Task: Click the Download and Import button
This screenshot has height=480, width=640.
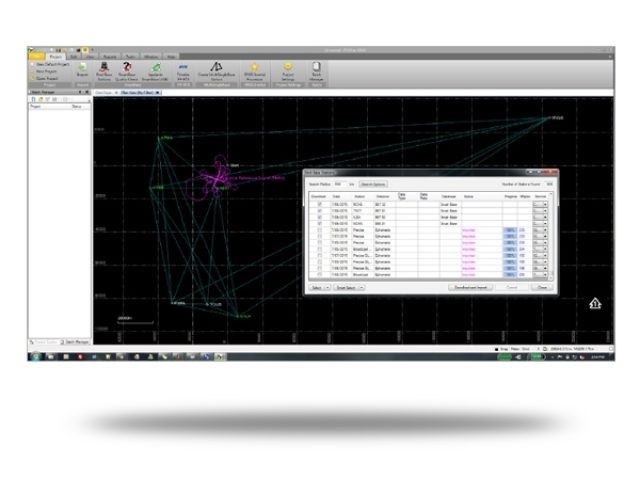Action: (x=471, y=288)
